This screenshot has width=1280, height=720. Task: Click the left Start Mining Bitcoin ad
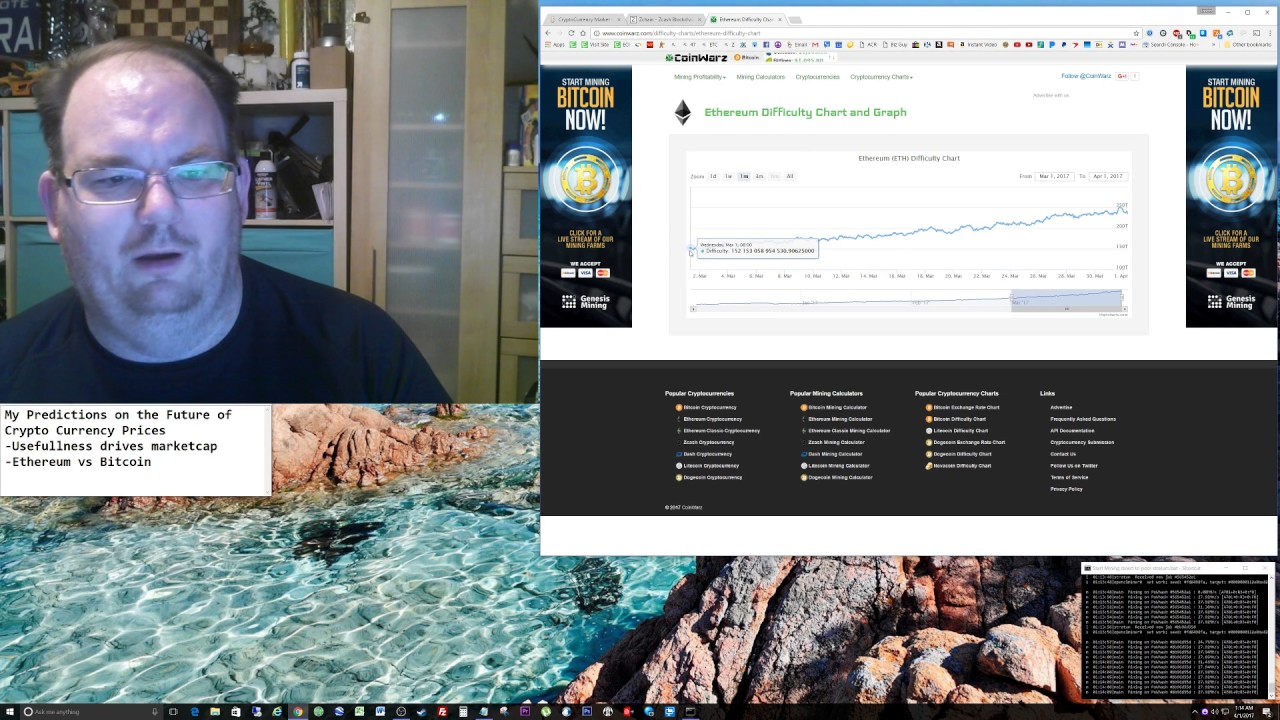click(x=586, y=197)
